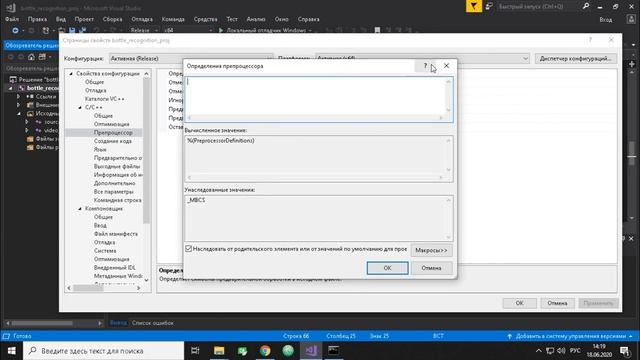The height and width of the screenshot is (360, 640).
Task: Open the Файл menu
Action: pos(12,19)
